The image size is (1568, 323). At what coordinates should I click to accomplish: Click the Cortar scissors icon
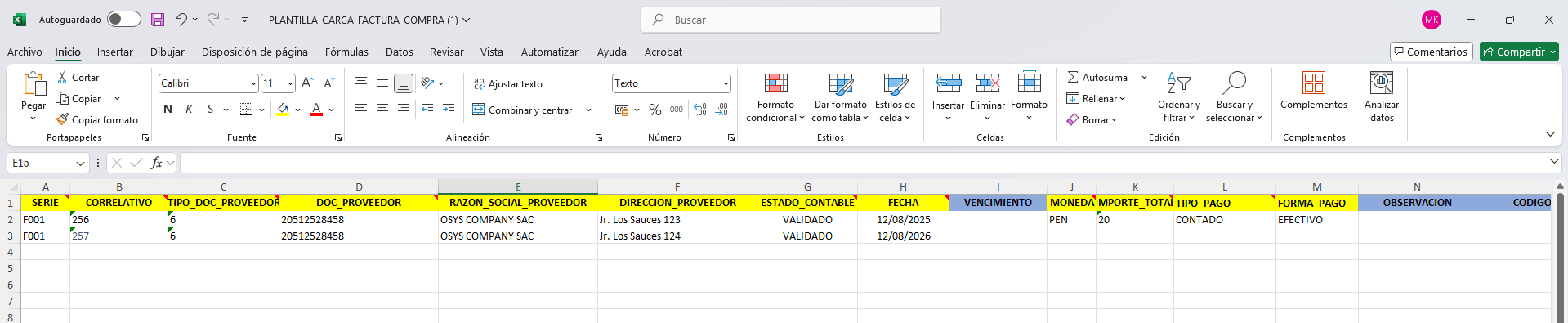pyautogui.click(x=62, y=77)
